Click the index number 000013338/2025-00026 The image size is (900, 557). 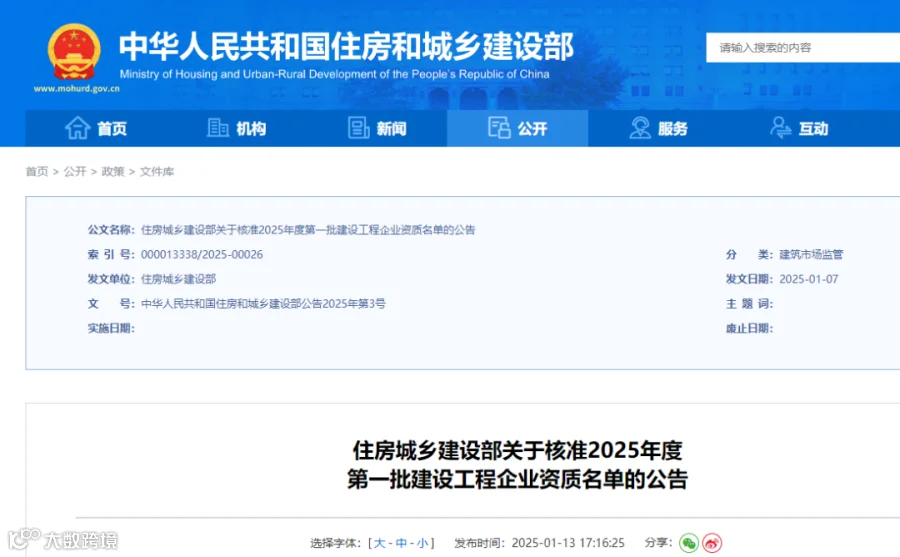(202, 254)
